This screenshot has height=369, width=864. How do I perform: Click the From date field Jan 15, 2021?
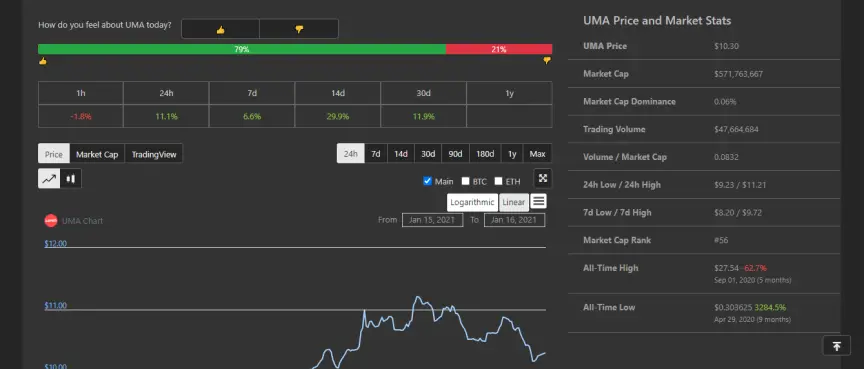(433, 220)
